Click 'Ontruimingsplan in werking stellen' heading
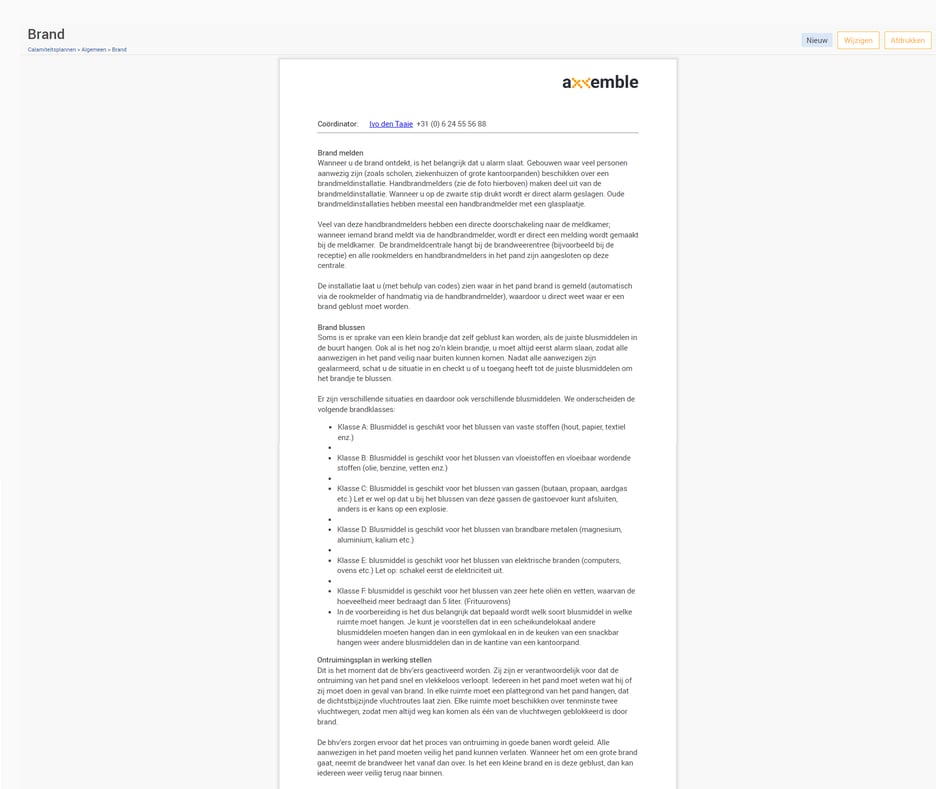Viewport: 936px width, 789px height. [x=374, y=660]
